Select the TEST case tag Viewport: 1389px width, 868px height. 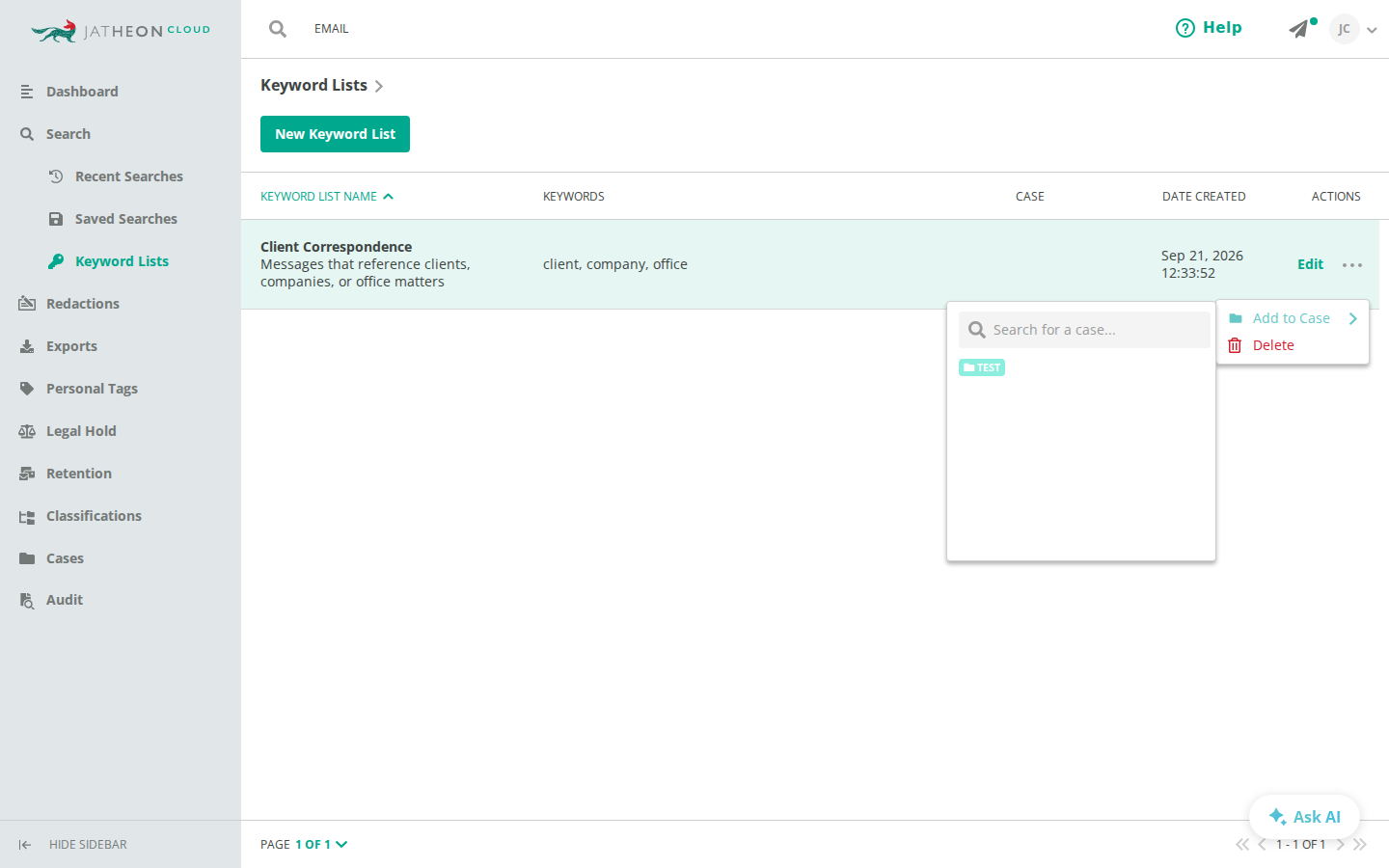click(x=982, y=367)
